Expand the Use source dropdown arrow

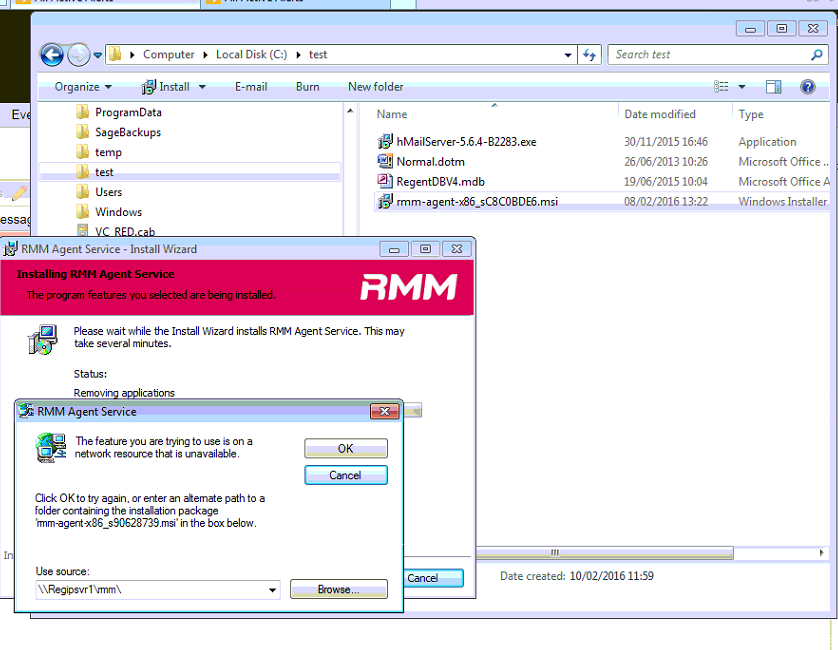coord(272,590)
